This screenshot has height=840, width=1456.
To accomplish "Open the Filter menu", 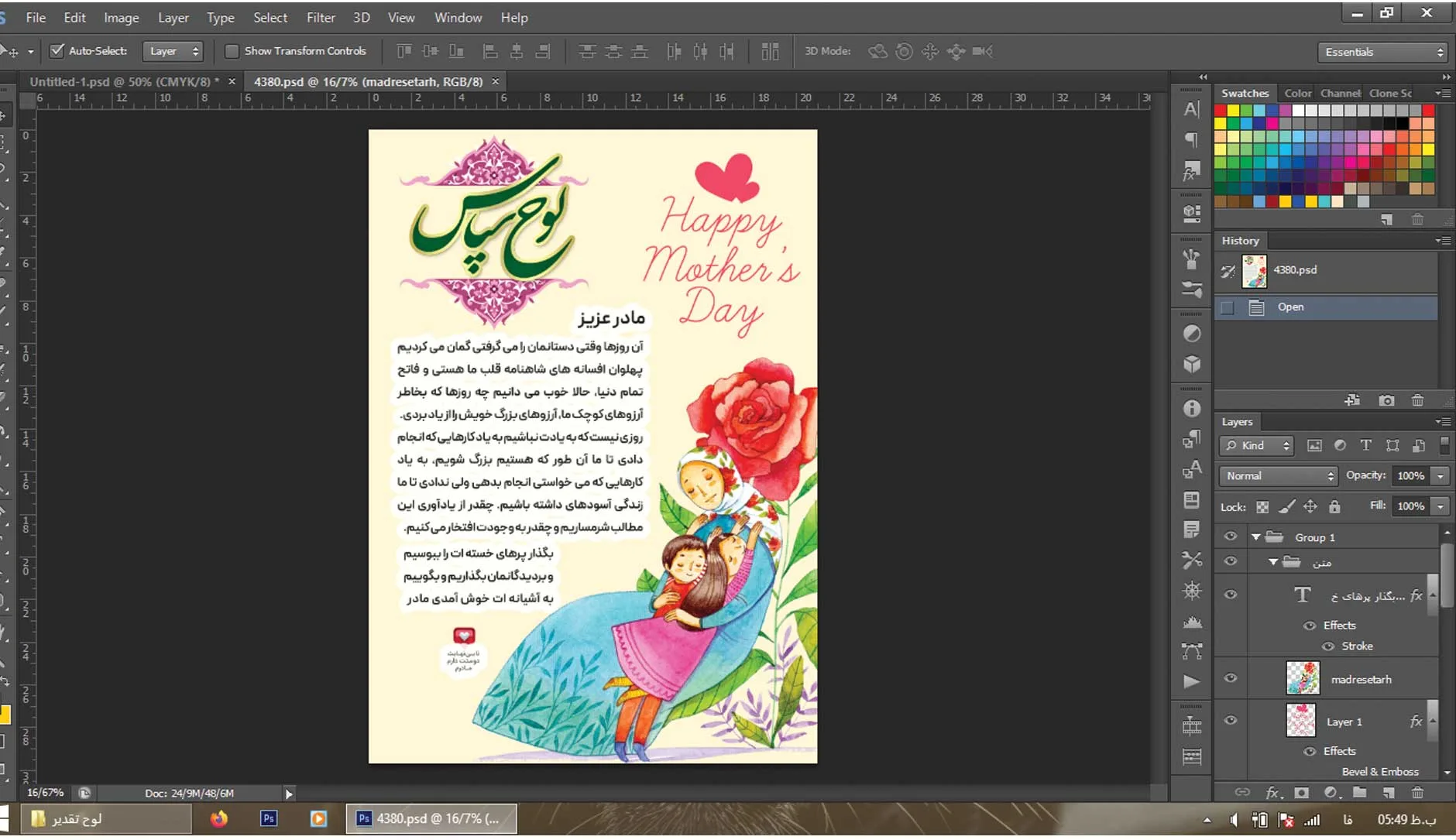I will click(321, 17).
